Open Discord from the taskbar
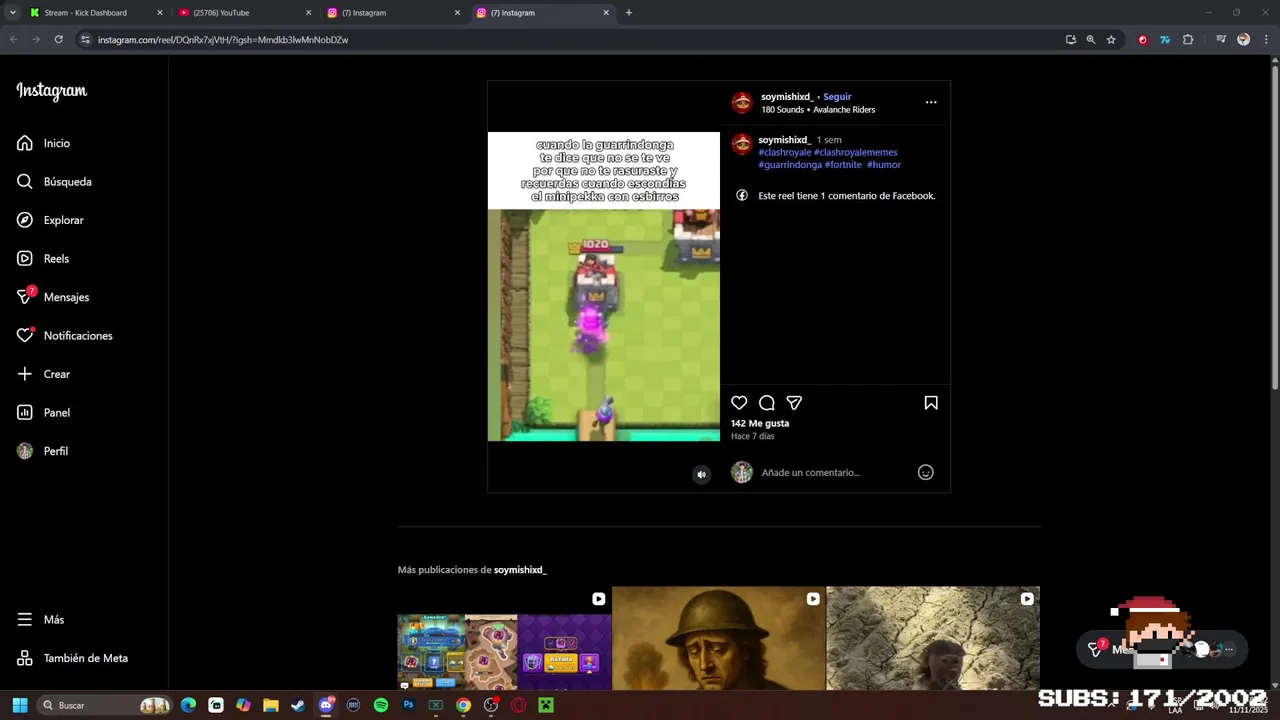Screen dimensions: 1280x720 coord(326,705)
